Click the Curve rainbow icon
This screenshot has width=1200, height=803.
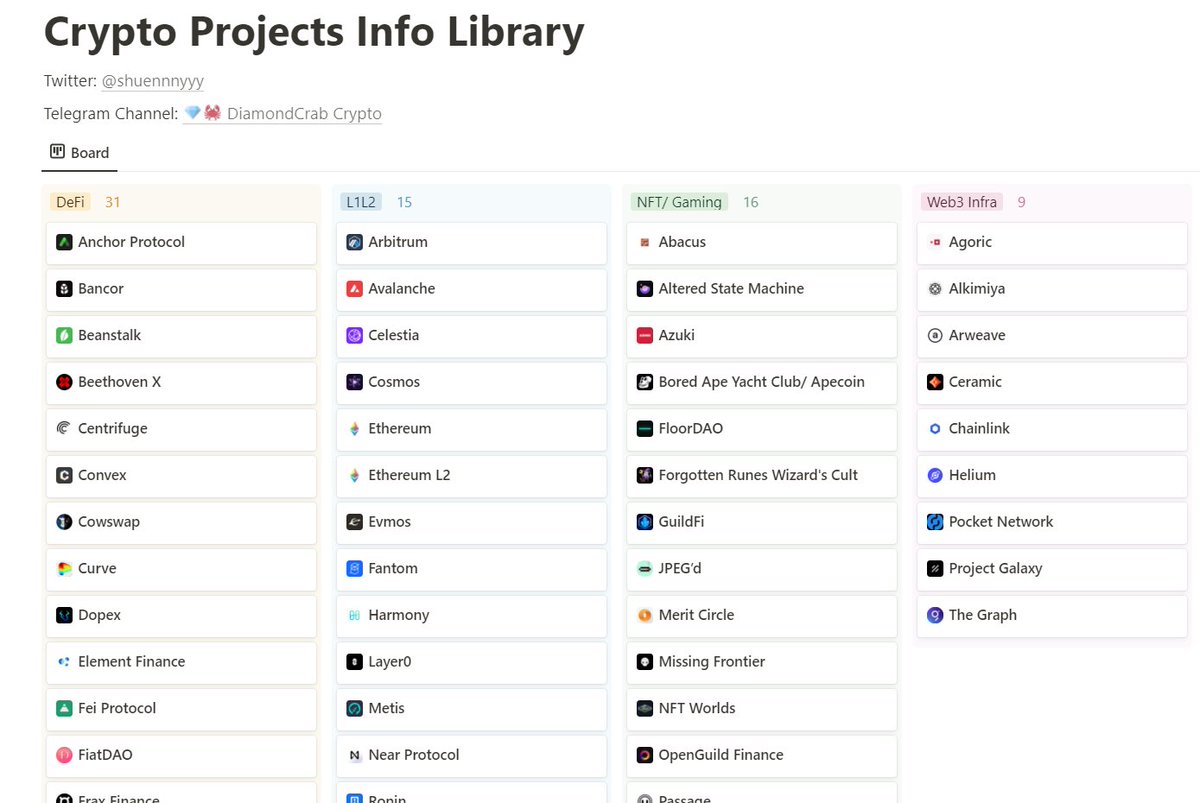[x=64, y=568]
